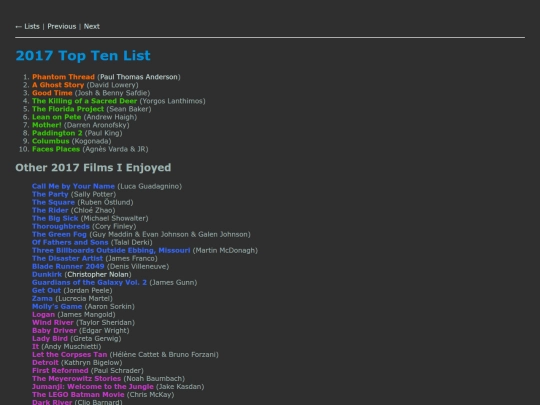Open The Killing of a Sacred Deer
The image size is (540, 405).
[x=84, y=101]
